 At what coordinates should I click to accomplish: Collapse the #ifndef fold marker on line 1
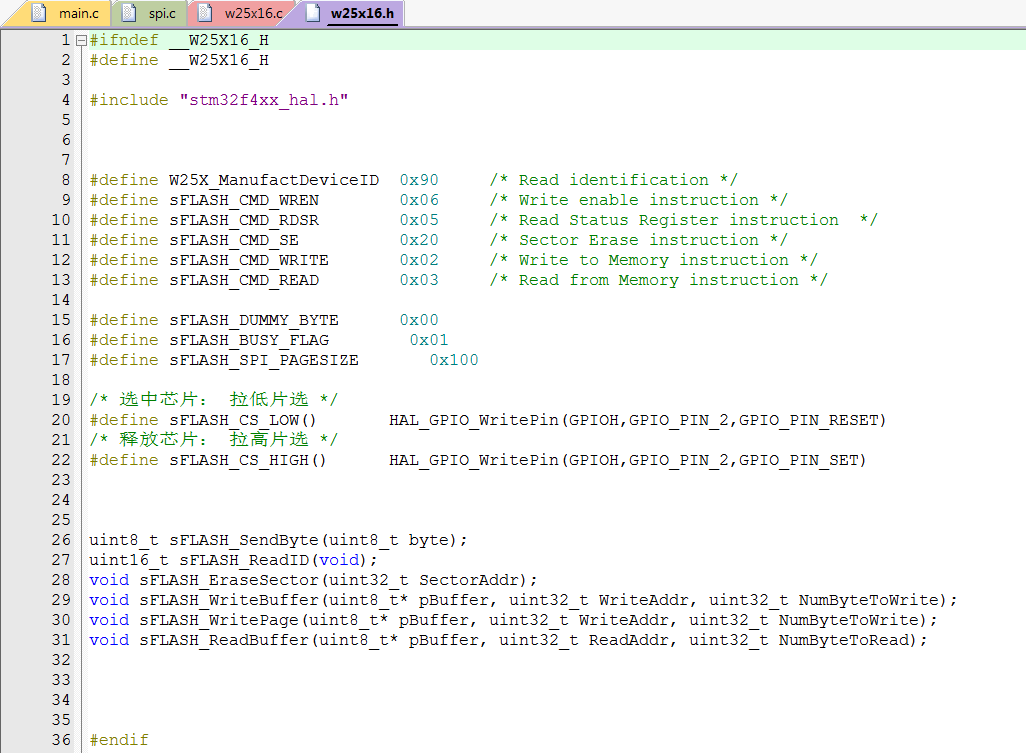[81, 41]
